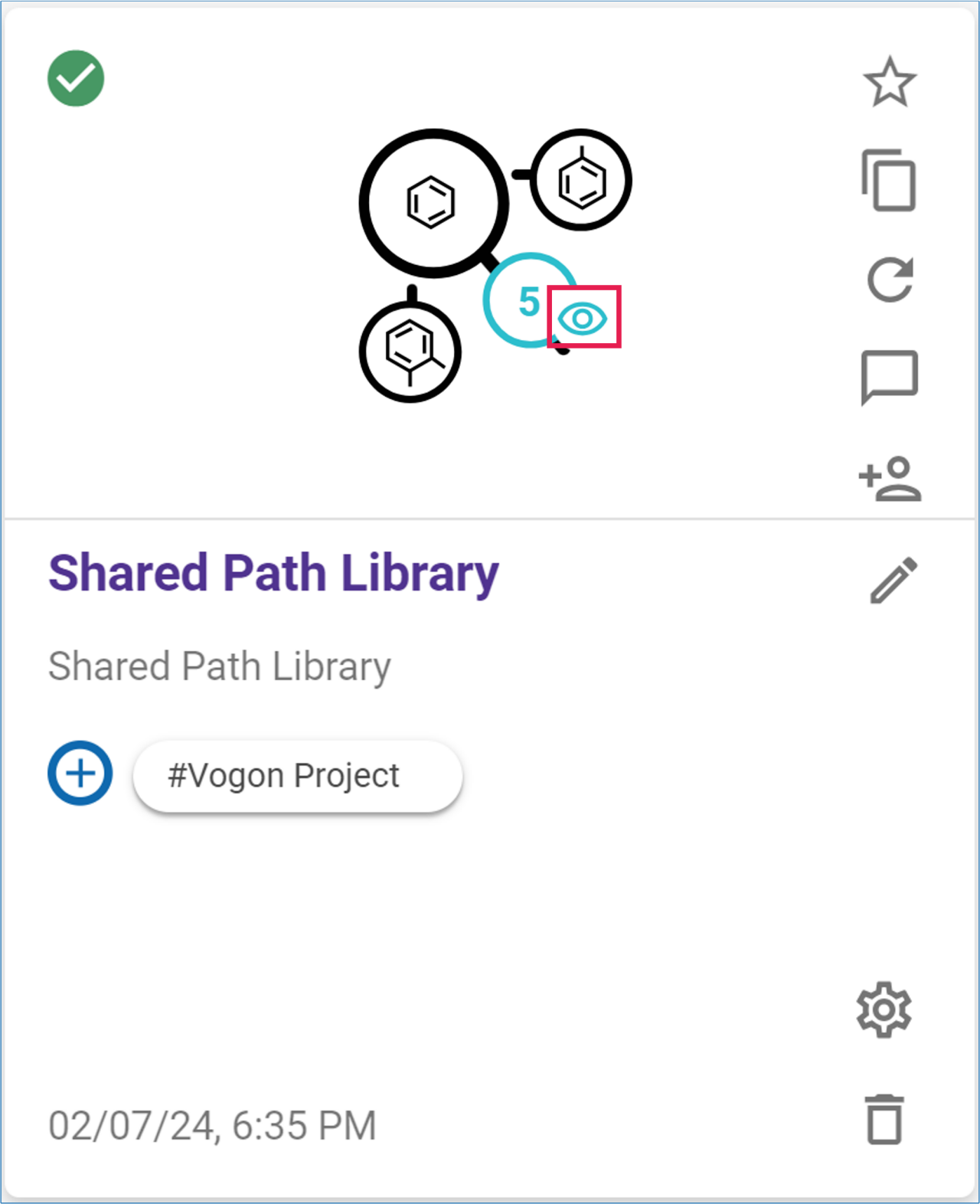This screenshot has height=1204, width=980.
Task: Click the teal circle showing number 5
Action: click(x=521, y=299)
